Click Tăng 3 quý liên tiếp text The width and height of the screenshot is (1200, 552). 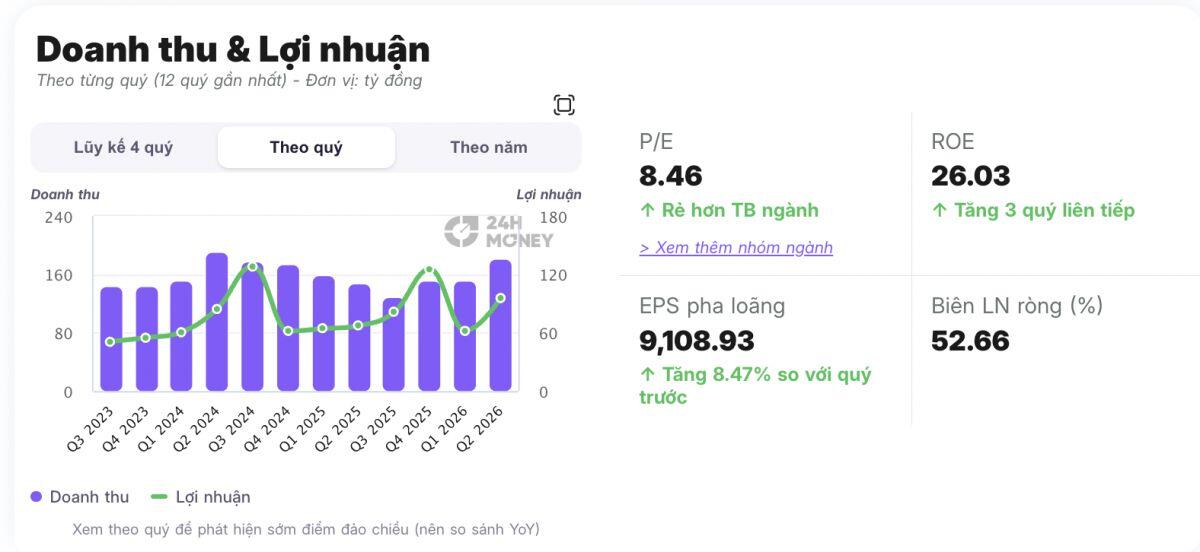[x=1033, y=210]
